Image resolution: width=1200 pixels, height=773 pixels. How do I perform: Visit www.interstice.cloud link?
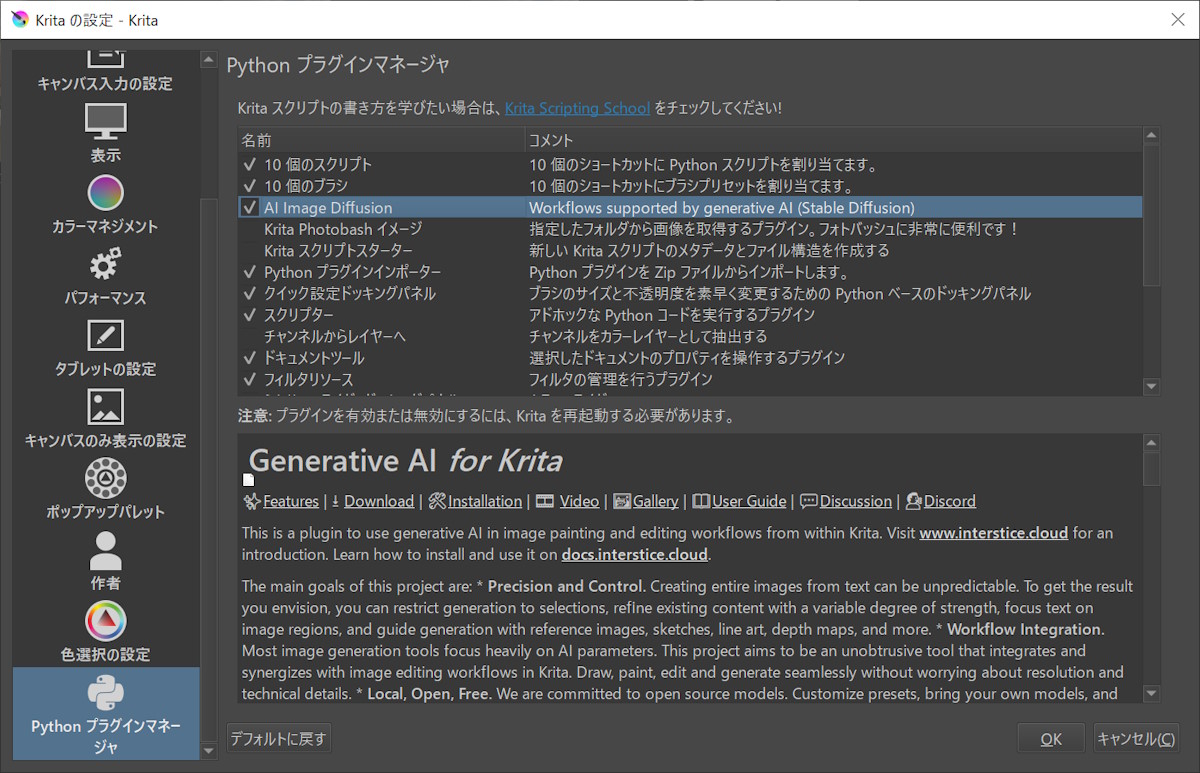tap(994, 533)
